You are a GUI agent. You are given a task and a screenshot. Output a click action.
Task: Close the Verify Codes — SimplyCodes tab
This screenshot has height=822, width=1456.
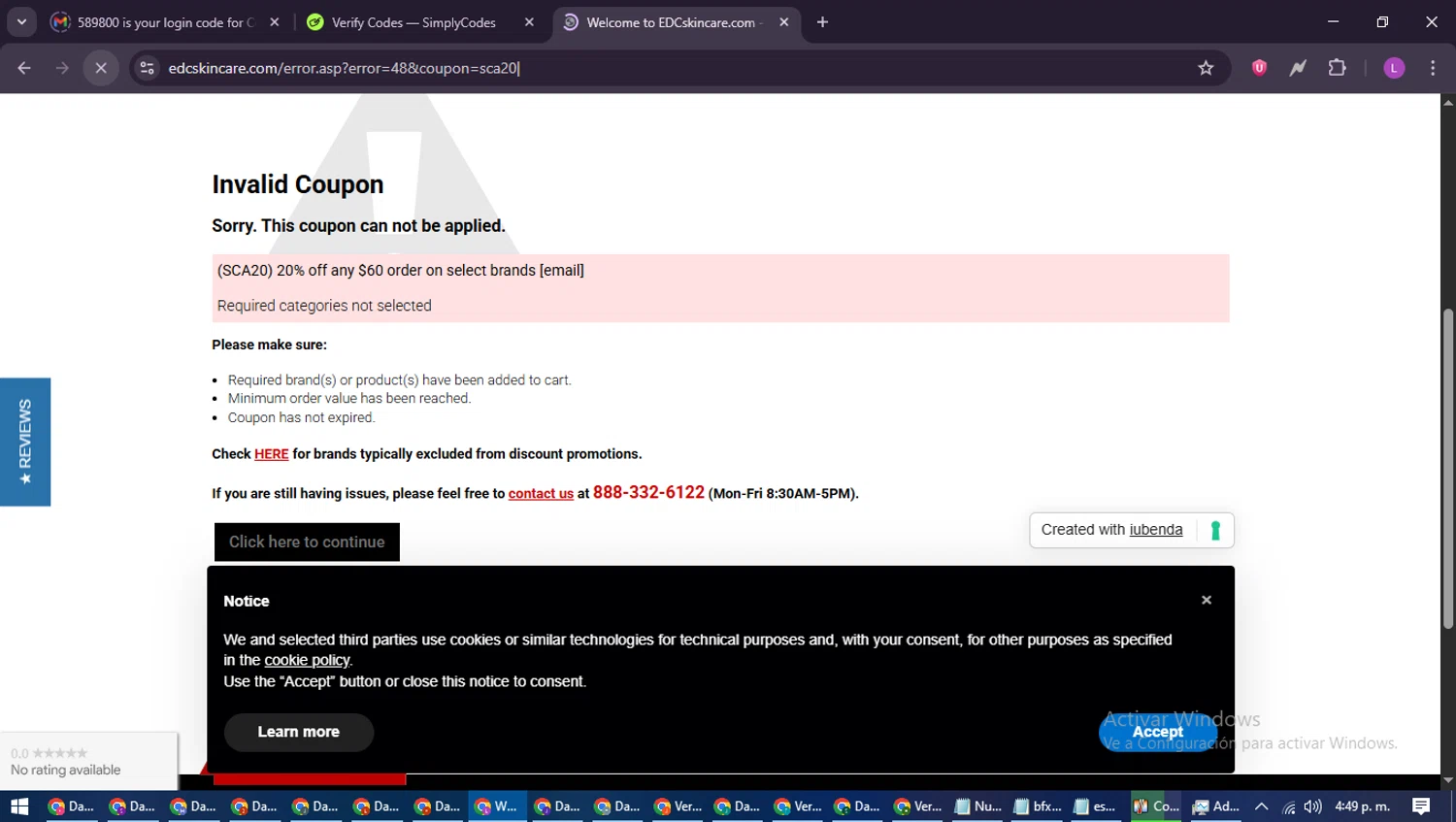tap(529, 22)
